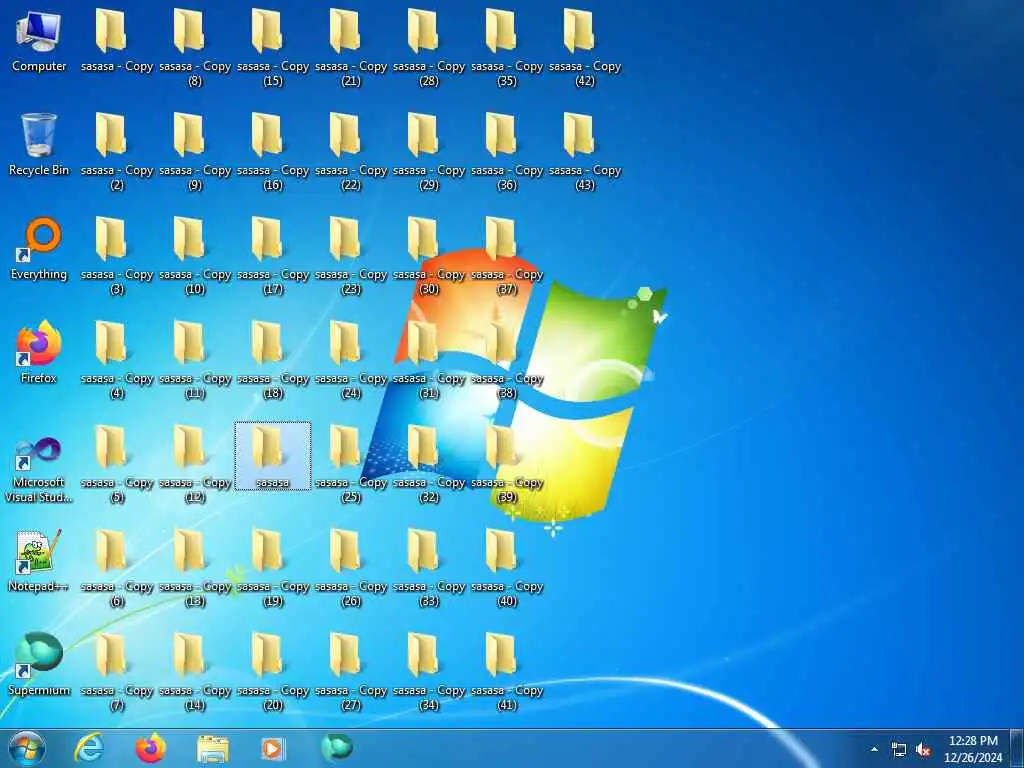
Task: Open Windows Explorer from the taskbar
Action: [213, 748]
